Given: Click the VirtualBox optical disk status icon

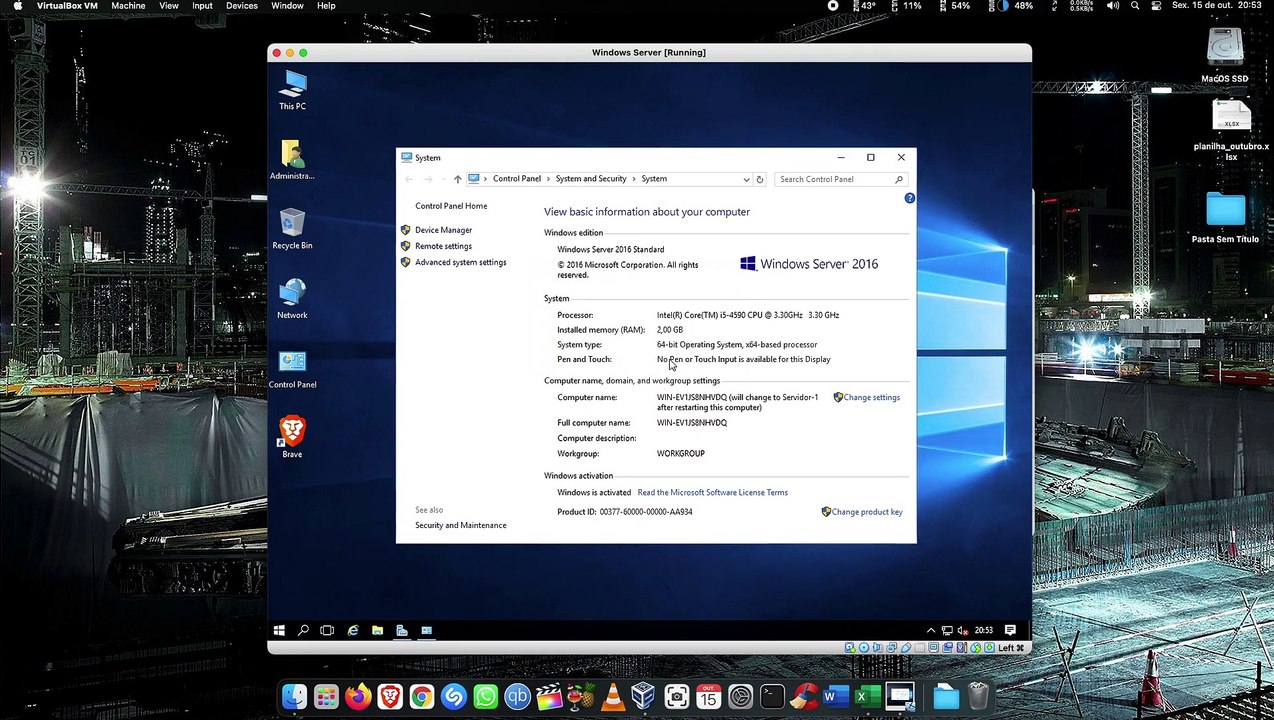Looking at the screenshot, I should pyautogui.click(x=864, y=648).
